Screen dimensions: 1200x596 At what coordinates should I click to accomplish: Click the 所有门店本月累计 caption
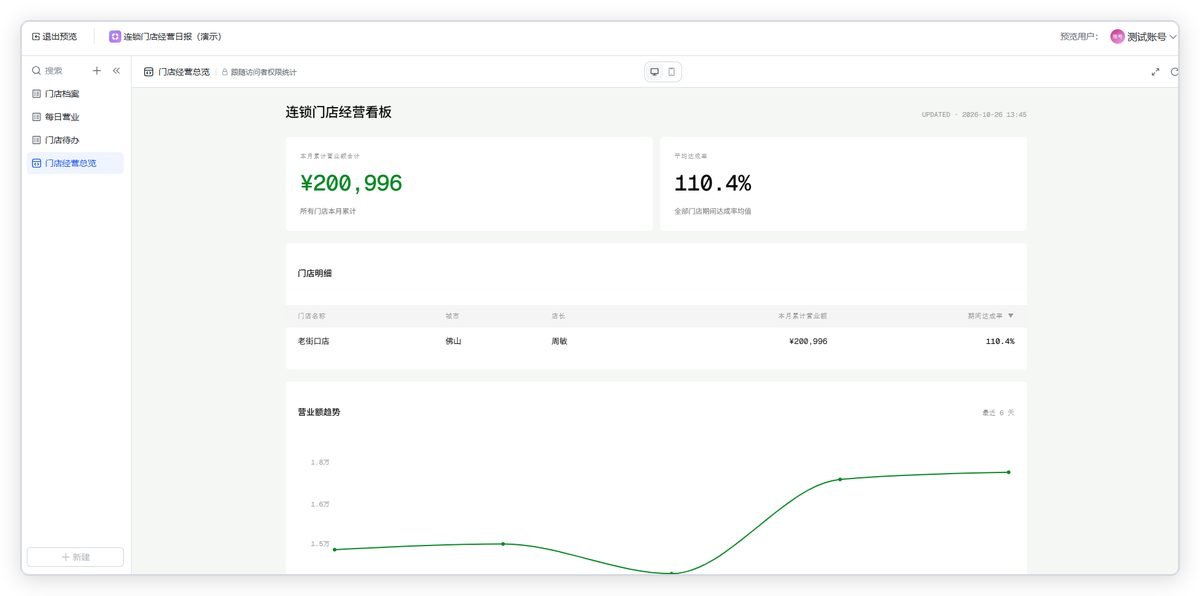tap(328, 211)
